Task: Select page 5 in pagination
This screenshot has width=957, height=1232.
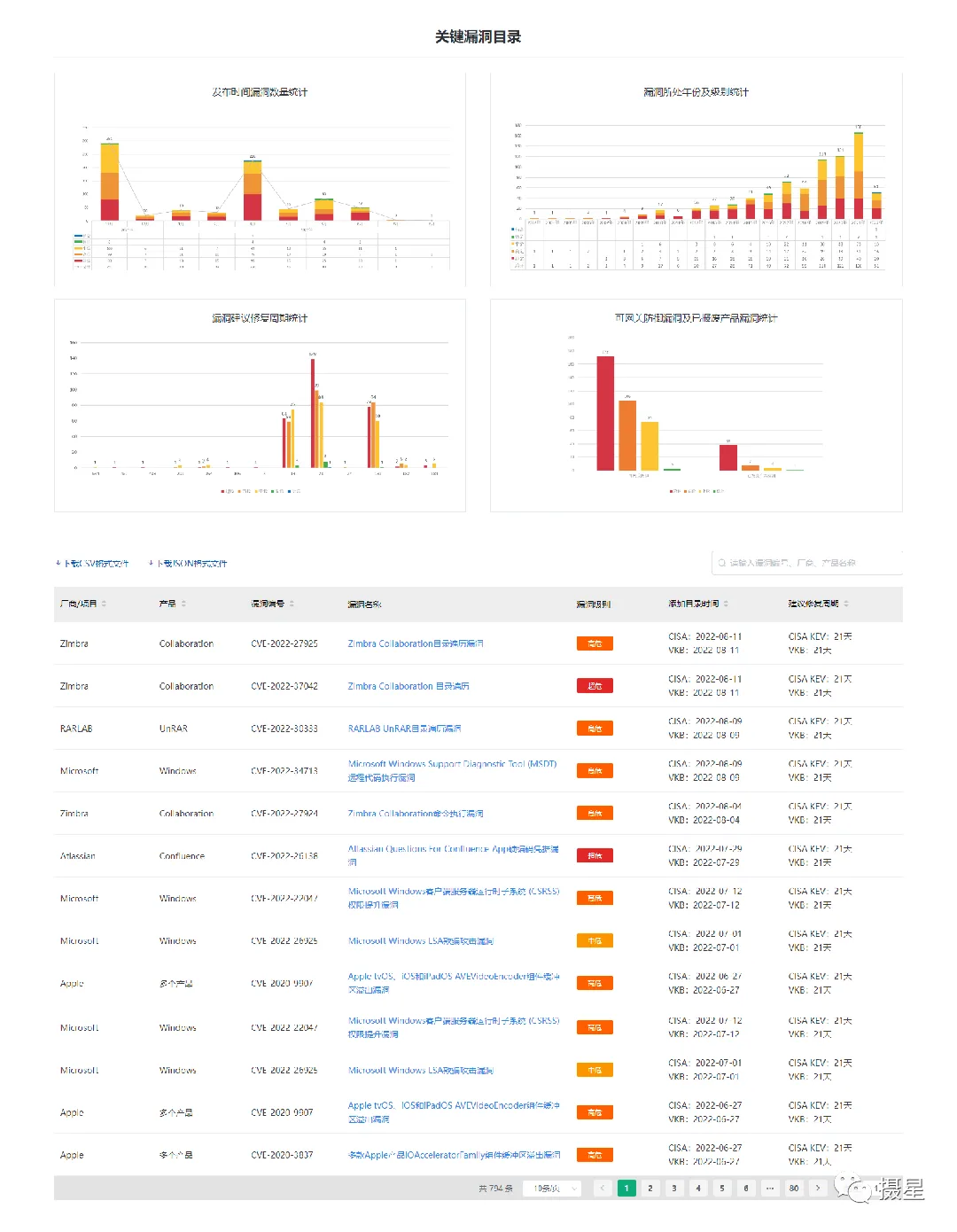Action: click(722, 1189)
